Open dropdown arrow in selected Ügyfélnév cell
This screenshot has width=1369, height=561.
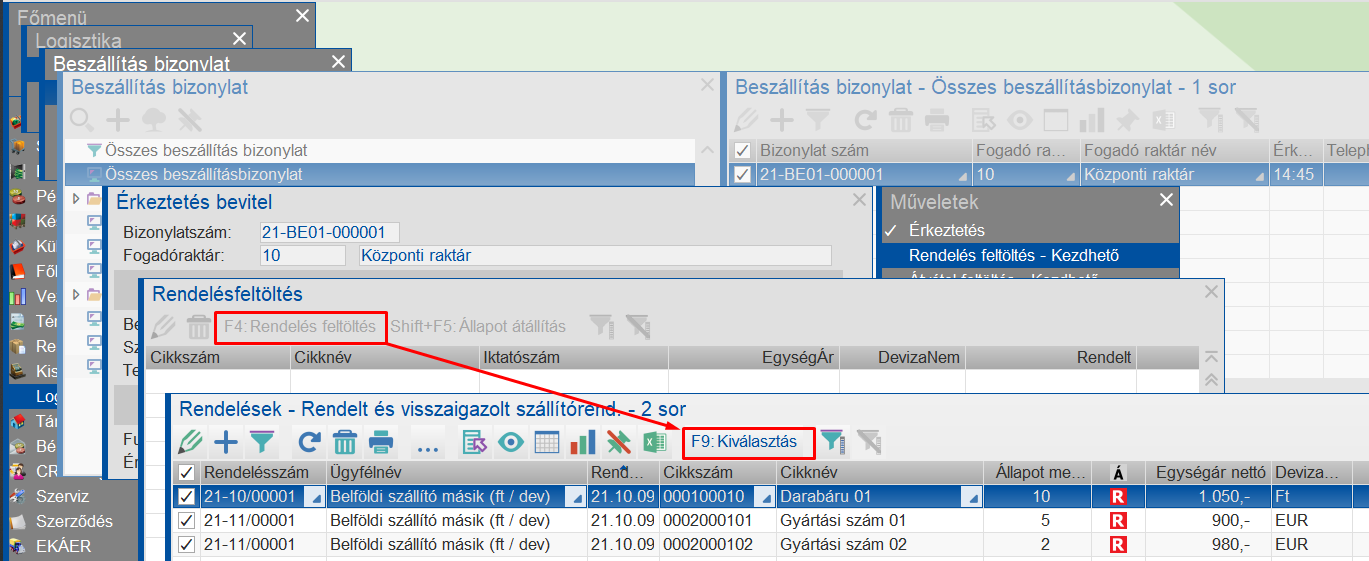pyautogui.click(x=577, y=497)
